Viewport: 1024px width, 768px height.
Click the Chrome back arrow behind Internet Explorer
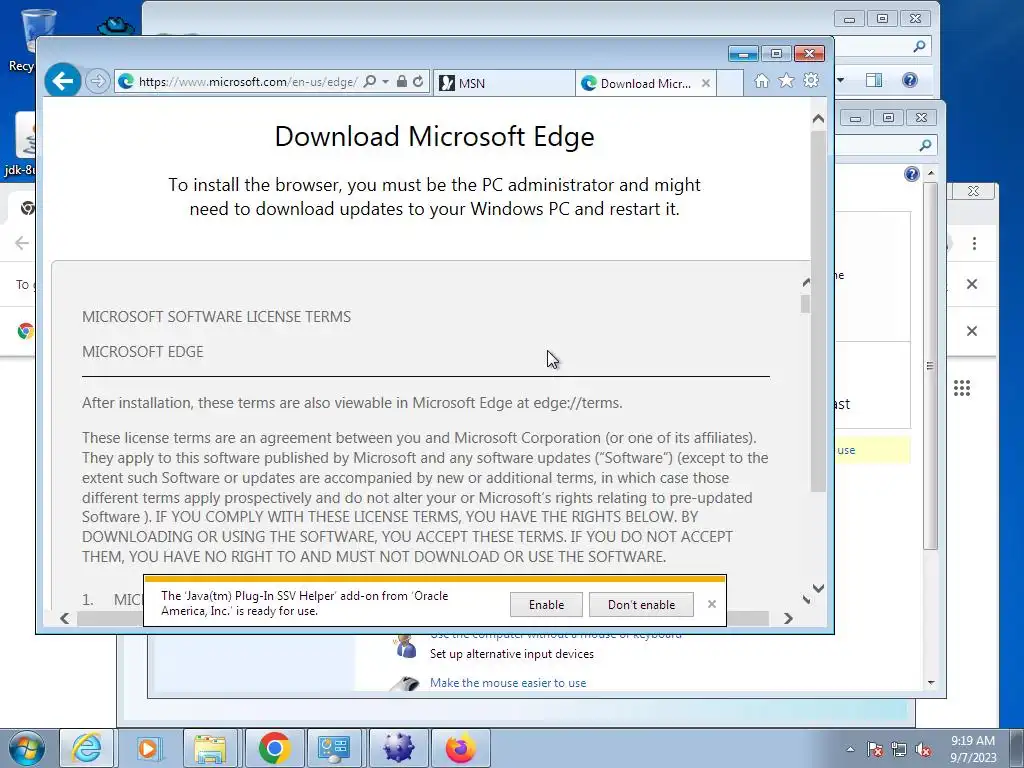(22, 243)
